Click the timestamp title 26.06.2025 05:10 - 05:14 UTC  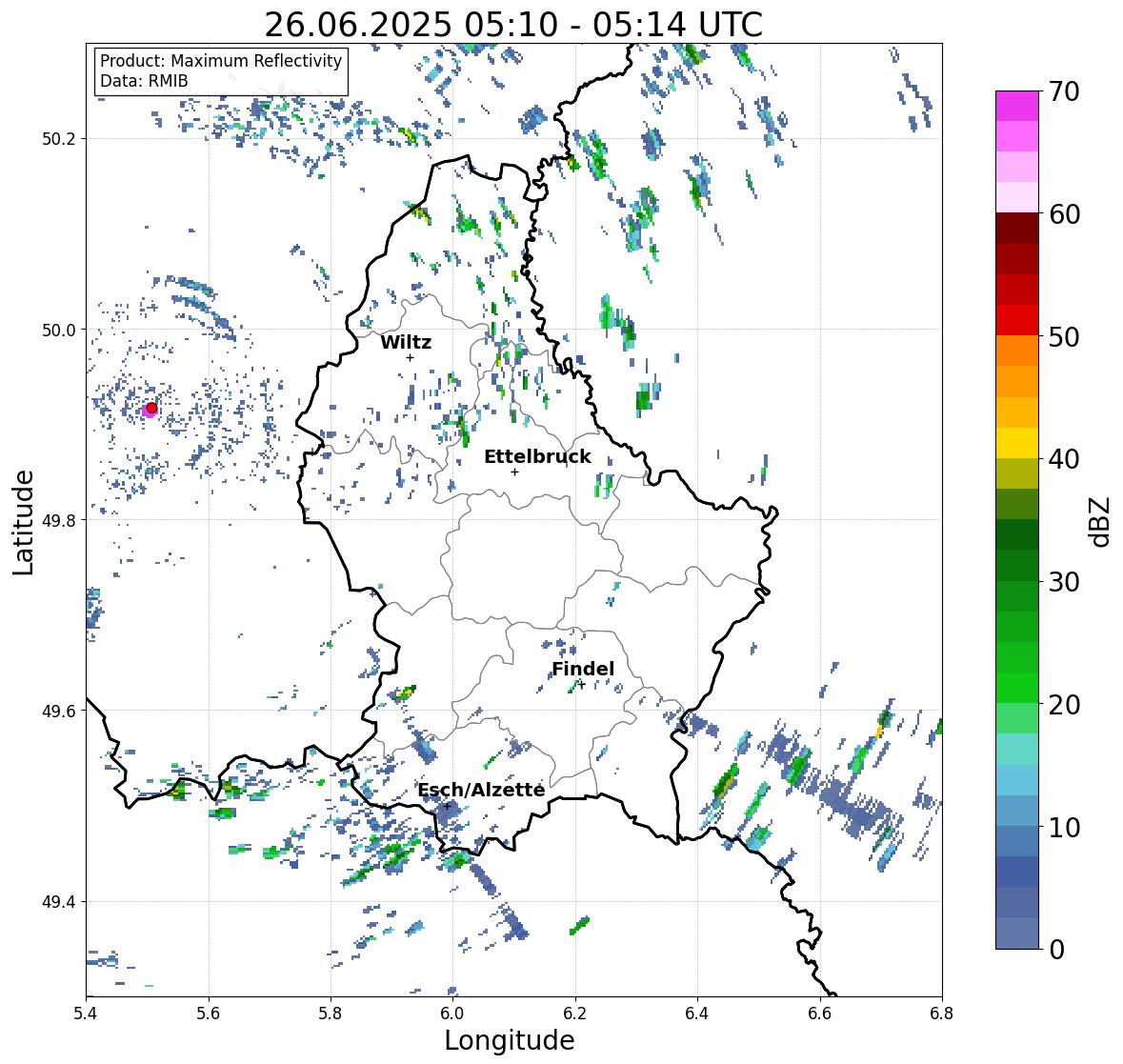(513, 25)
